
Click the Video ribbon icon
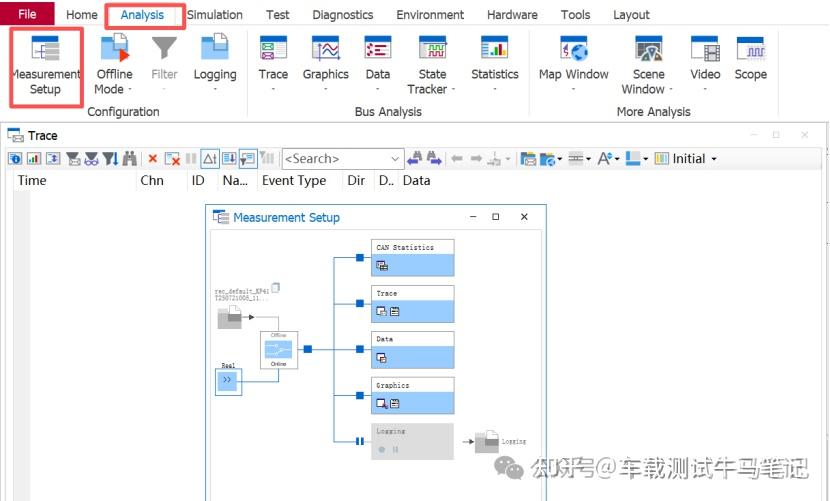pos(705,49)
